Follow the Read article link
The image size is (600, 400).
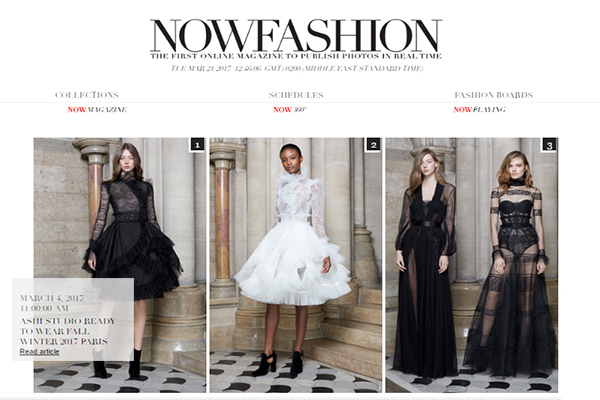pyautogui.click(x=39, y=351)
